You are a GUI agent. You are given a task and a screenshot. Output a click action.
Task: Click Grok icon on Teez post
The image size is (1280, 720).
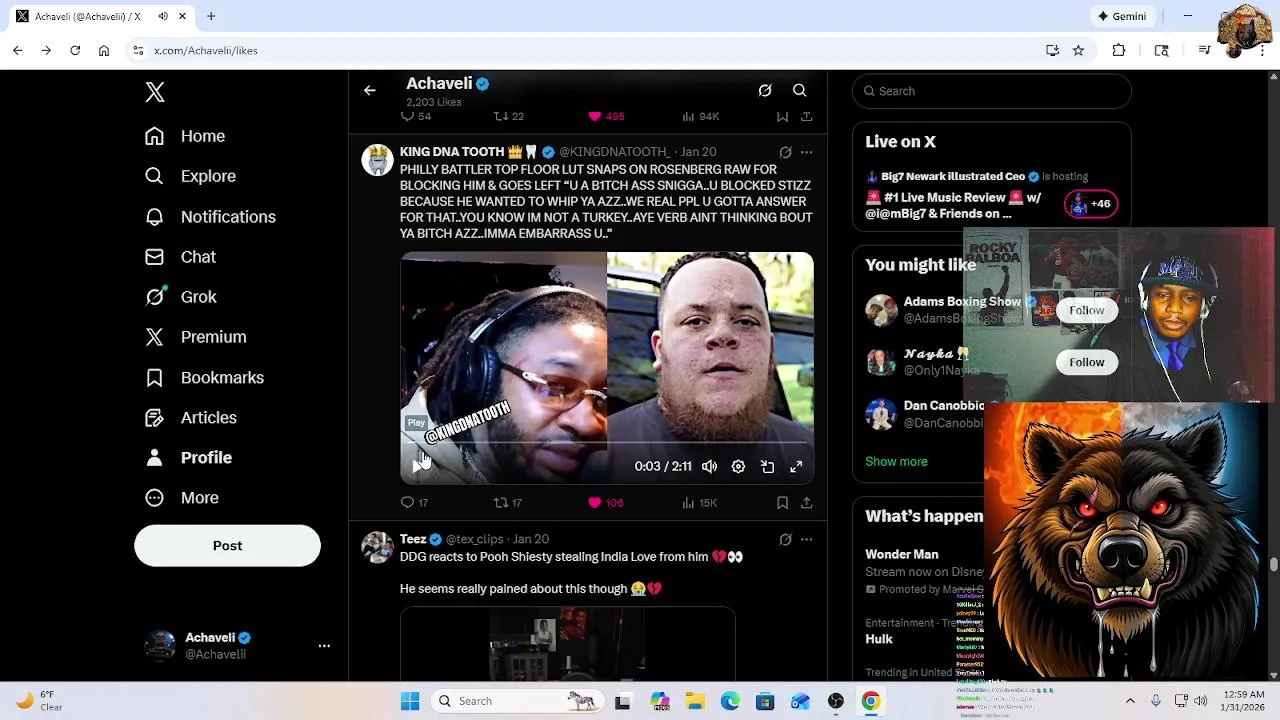tap(785, 540)
